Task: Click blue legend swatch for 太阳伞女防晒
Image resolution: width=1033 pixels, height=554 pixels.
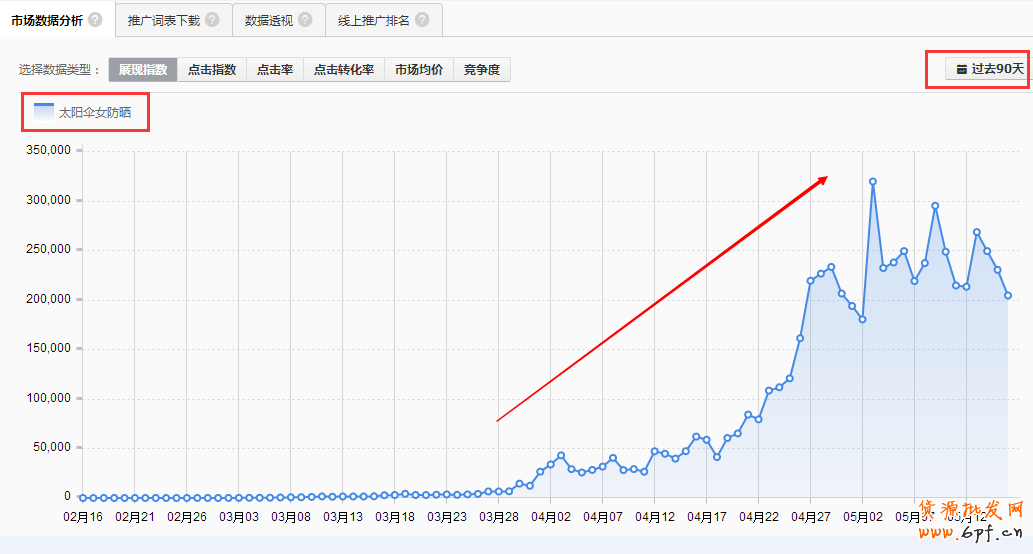Action: 44,112
